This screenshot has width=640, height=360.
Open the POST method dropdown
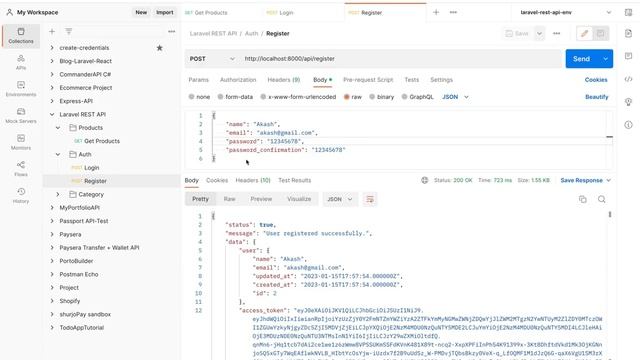coord(212,59)
